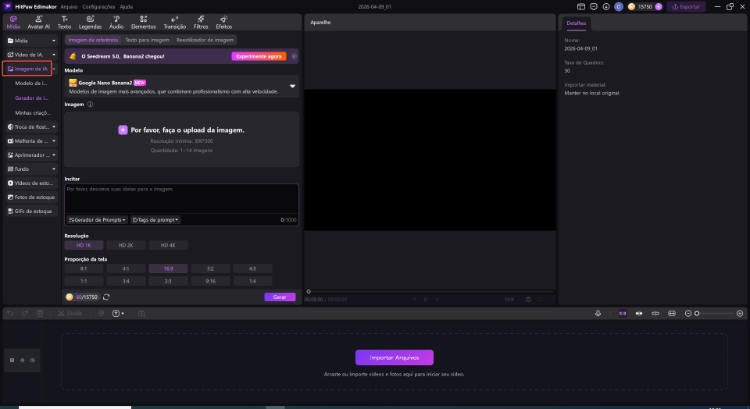Close the Seedream announcement banner
This screenshot has height=409, width=750.
click(x=292, y=56)
